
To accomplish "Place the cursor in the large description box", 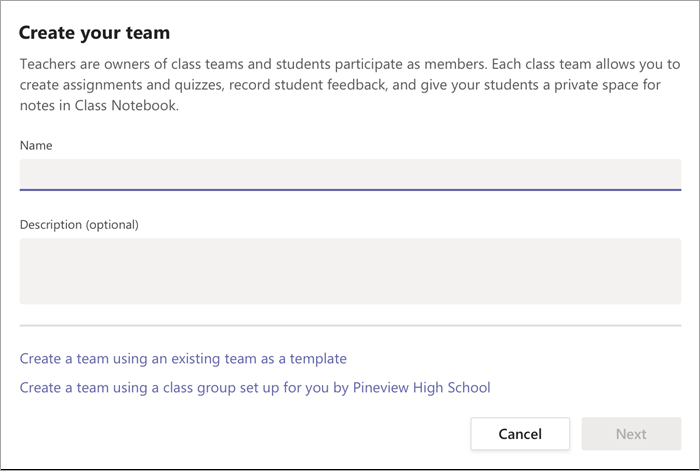I will point(350,271).
